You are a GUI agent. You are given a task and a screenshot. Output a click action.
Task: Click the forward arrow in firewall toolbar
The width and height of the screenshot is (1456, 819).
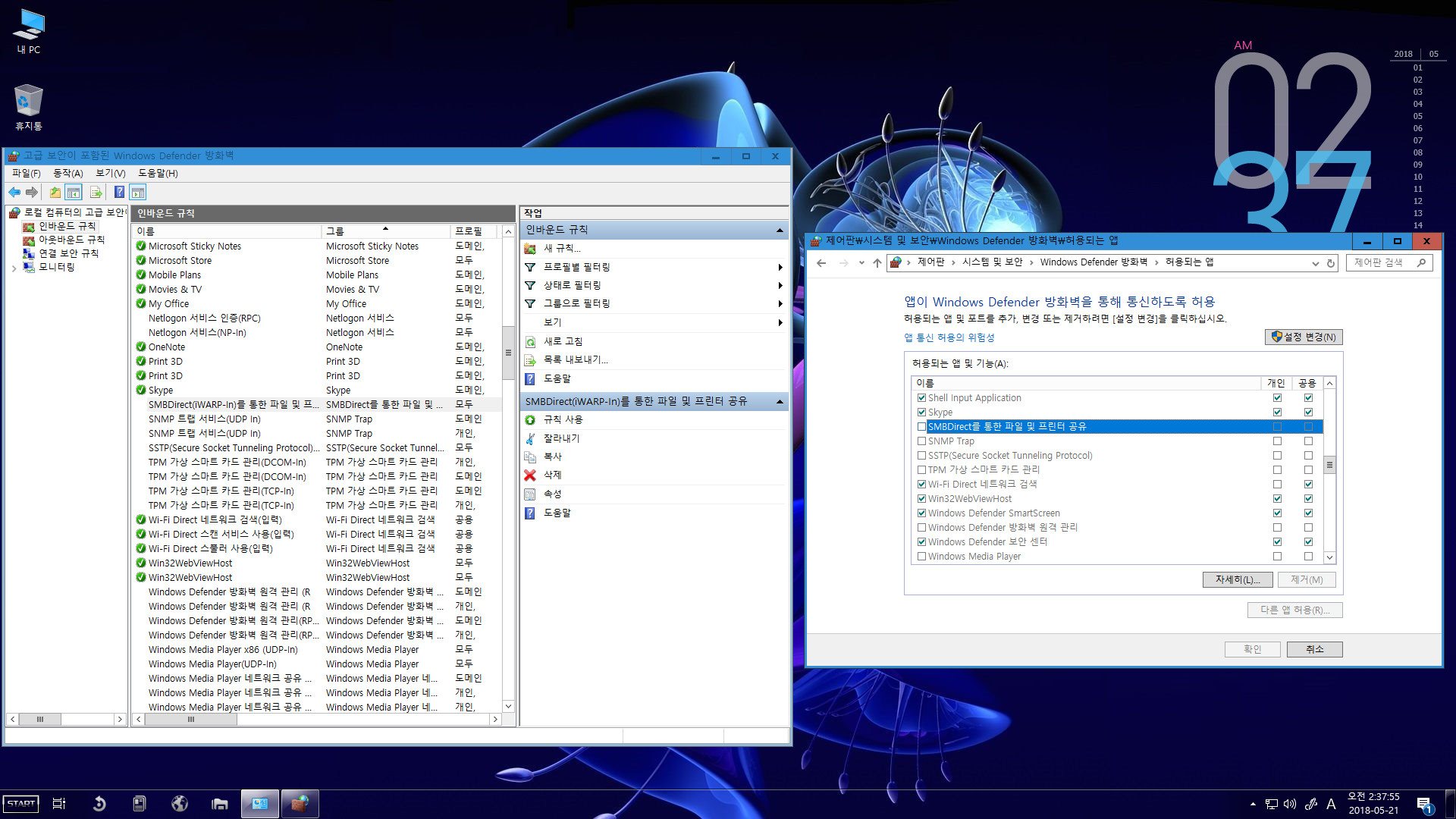32,193
